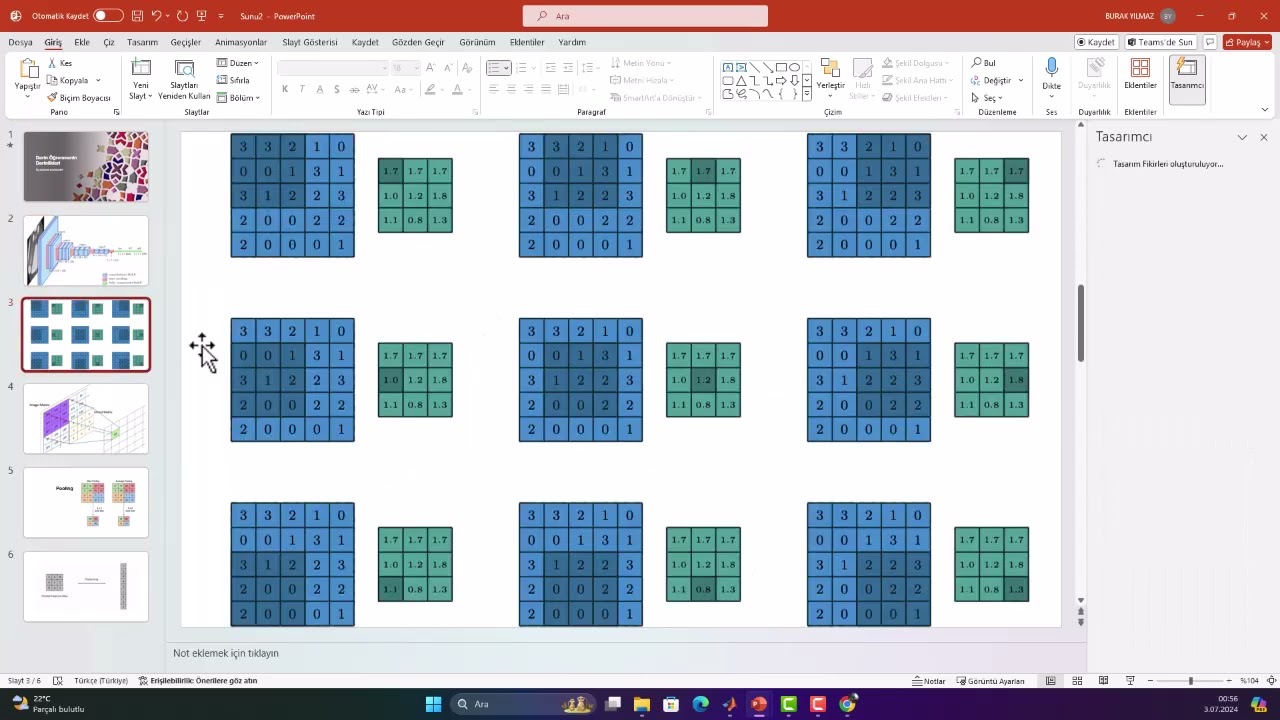Switch to the Slayt Gösterisi tab

310,42
